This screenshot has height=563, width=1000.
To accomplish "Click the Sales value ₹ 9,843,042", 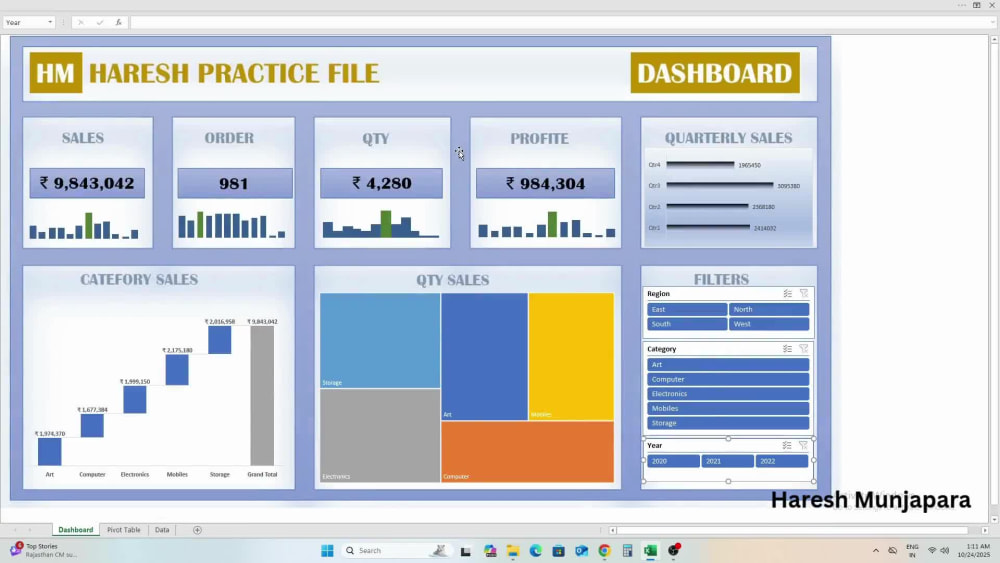I will [x=87, y=184].
